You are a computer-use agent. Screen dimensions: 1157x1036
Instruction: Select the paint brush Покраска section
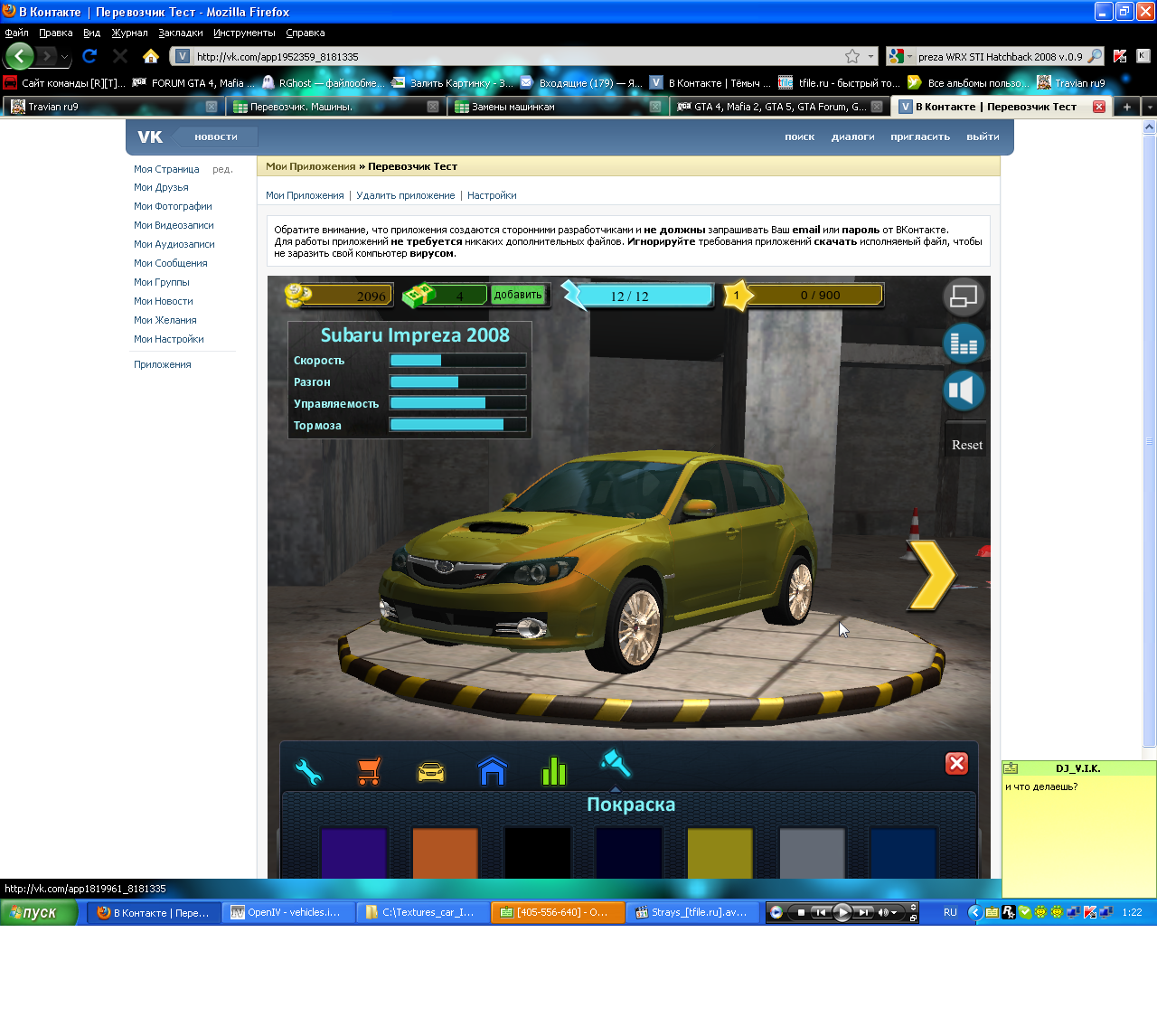pos(616,764)
